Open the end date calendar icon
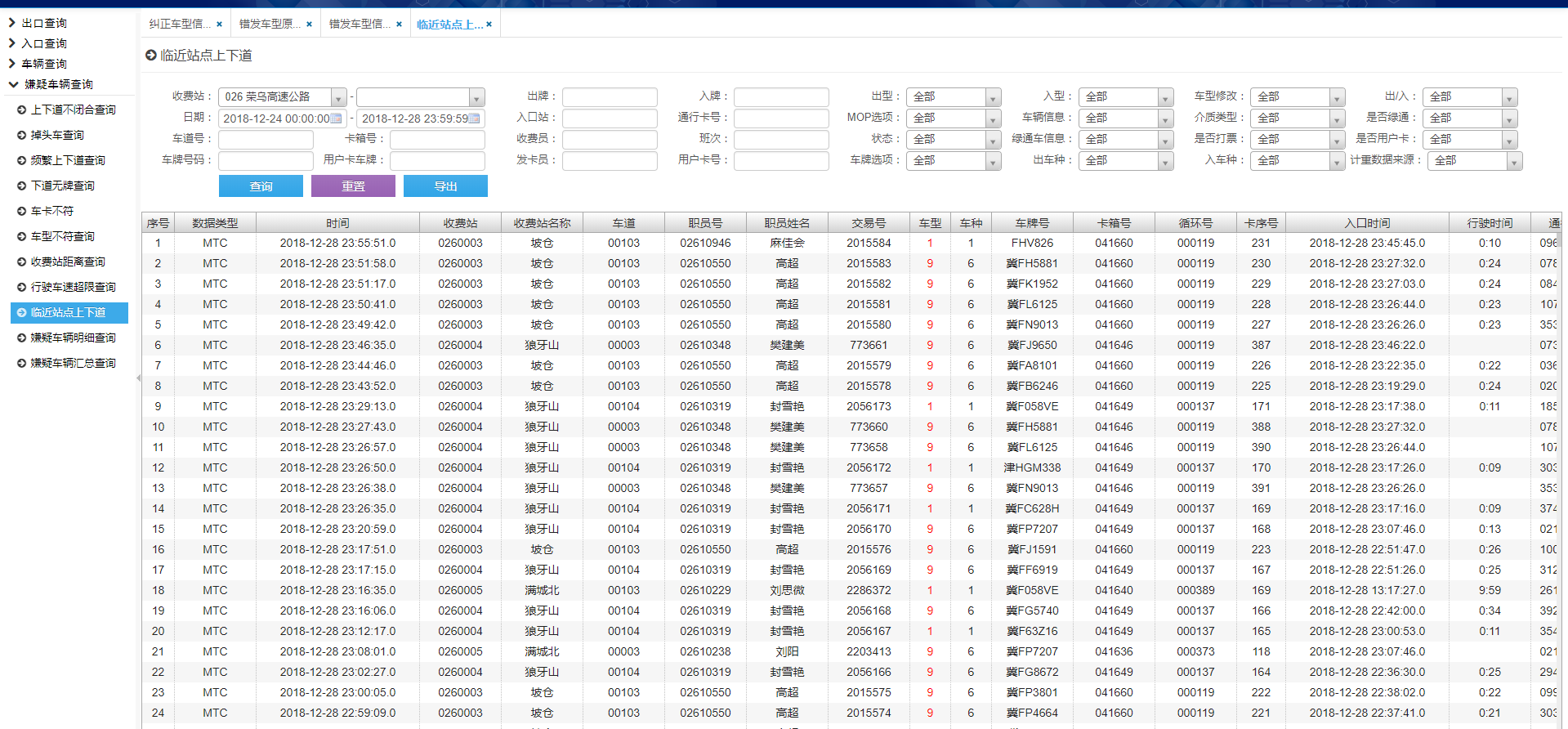This screenshot has width=1568, height=729. tap(475, 119)
